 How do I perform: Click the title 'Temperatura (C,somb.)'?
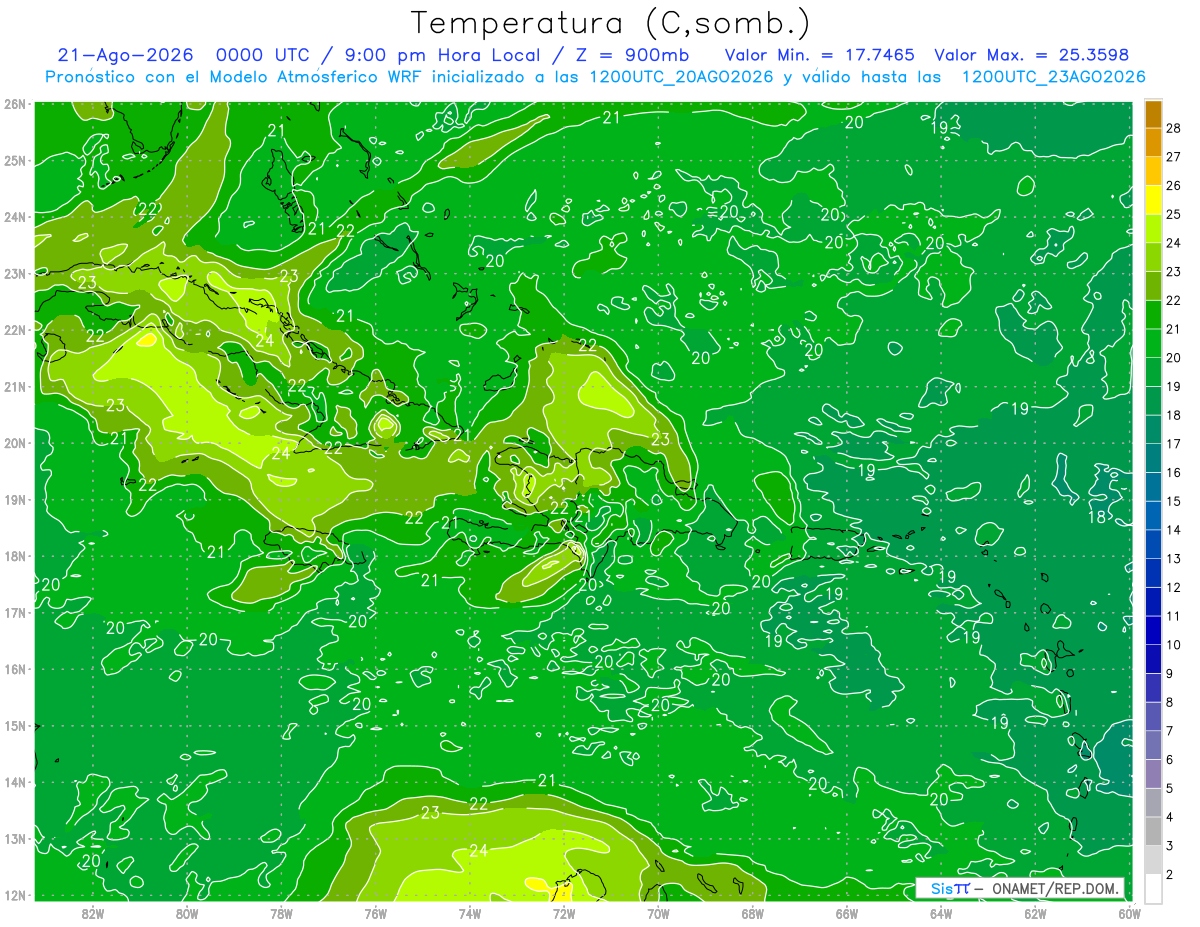coord(611,23)
